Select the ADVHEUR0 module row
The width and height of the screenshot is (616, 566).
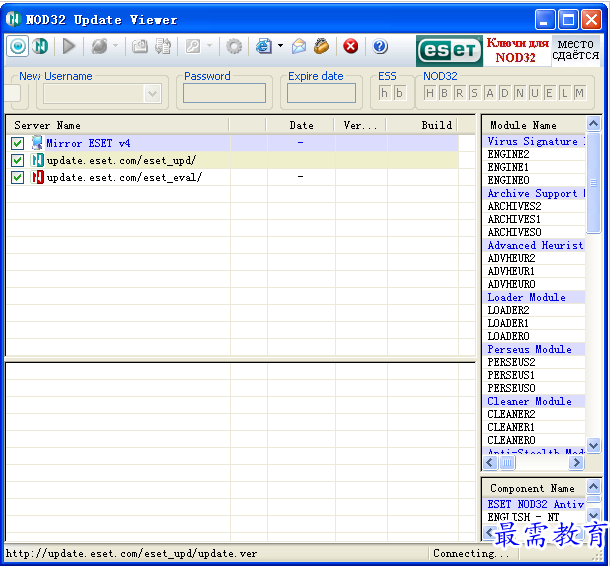[534, 284]
